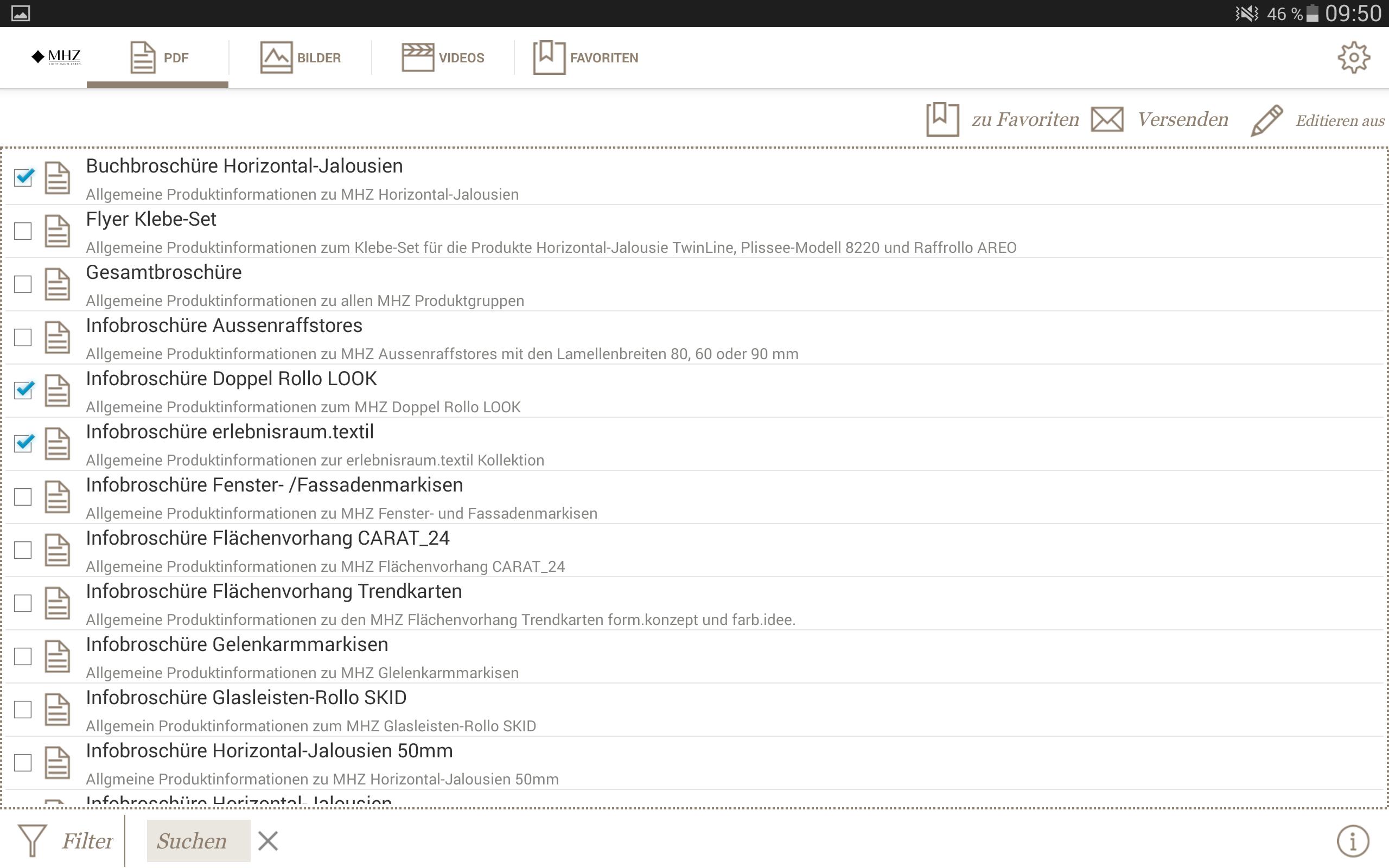Open Gesamtbroschüre title
Viewport: 1389px width, 868px height.
[x=163, y=273]
